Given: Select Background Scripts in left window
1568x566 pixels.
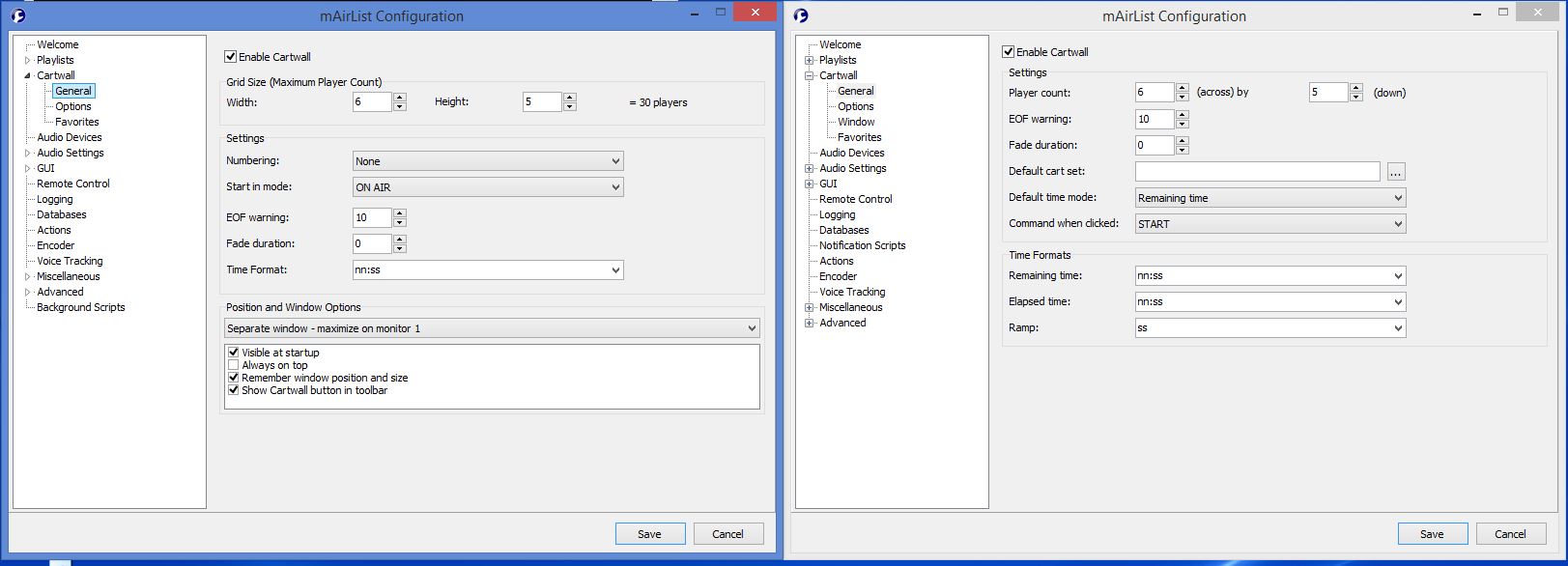Looking at the screenshot, I should 81,307.
